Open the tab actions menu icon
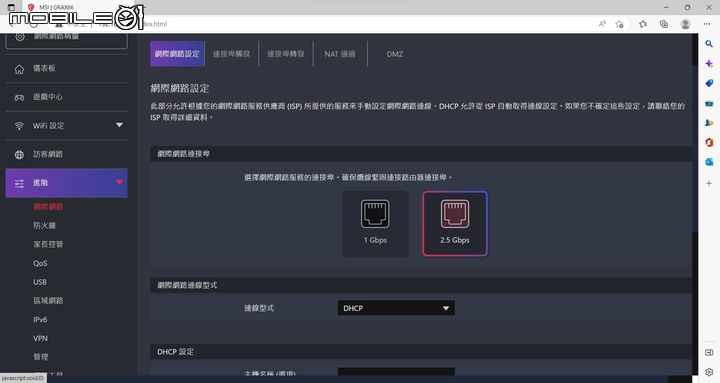This screenshot has width=720, height=383. tap(11, 7)
